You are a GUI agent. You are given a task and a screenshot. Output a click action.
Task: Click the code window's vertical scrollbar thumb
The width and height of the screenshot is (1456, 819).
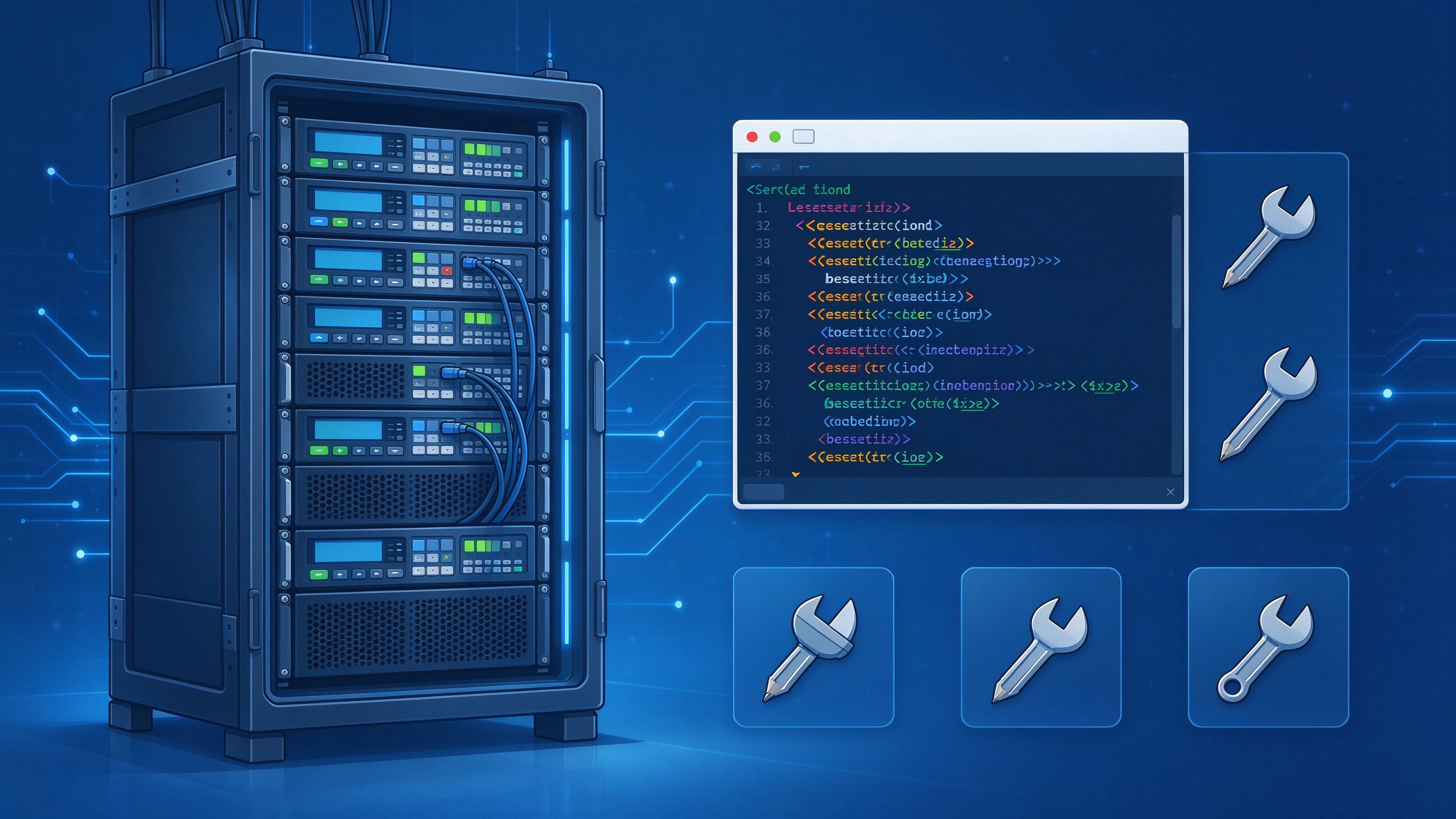click(x=1177, y=271)
